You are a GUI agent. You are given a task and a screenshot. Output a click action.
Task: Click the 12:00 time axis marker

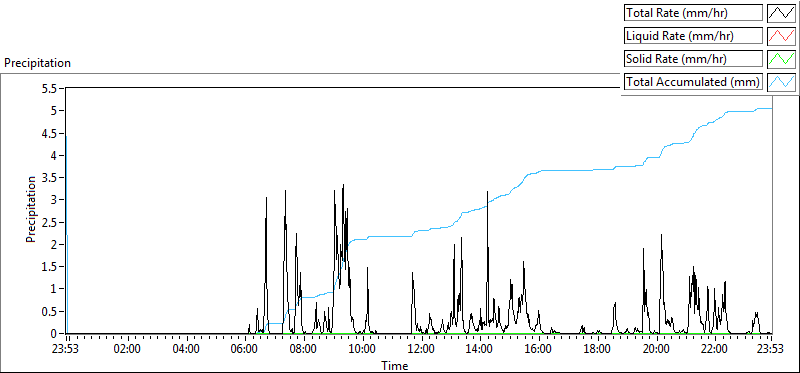click(421, 350)
